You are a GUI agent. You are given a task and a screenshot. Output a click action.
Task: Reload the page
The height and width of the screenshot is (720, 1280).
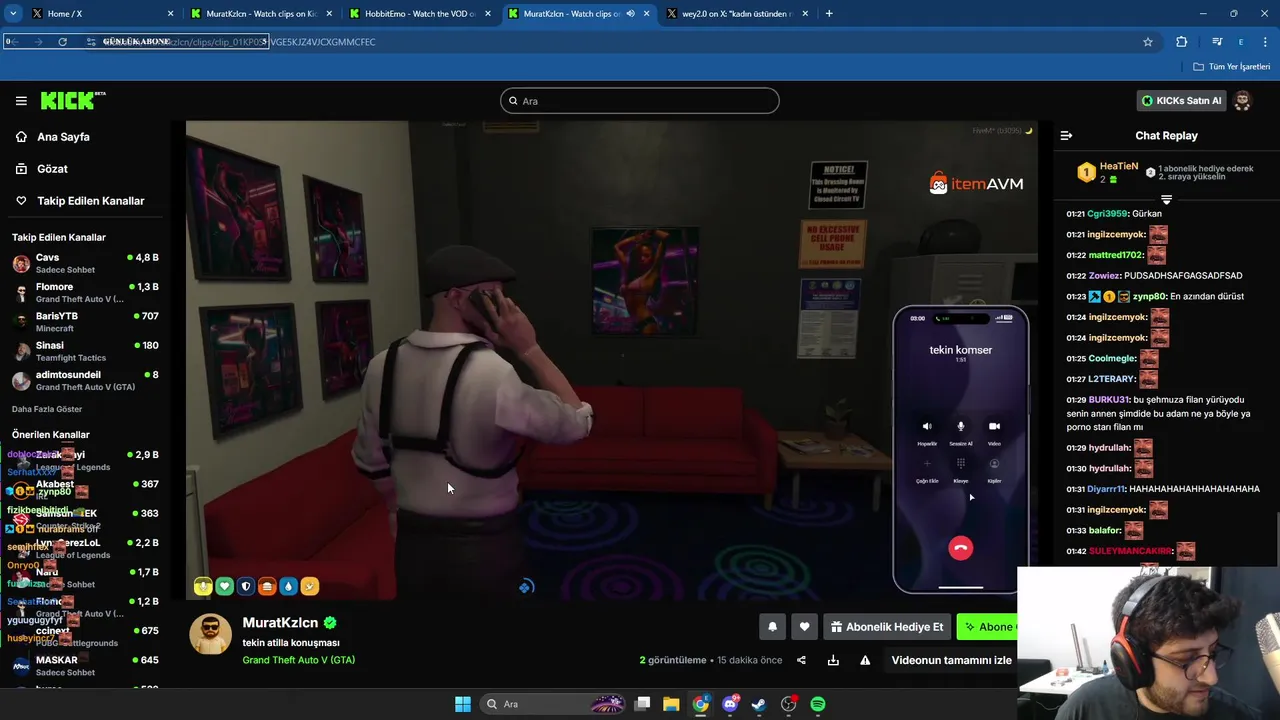(62, 42)
